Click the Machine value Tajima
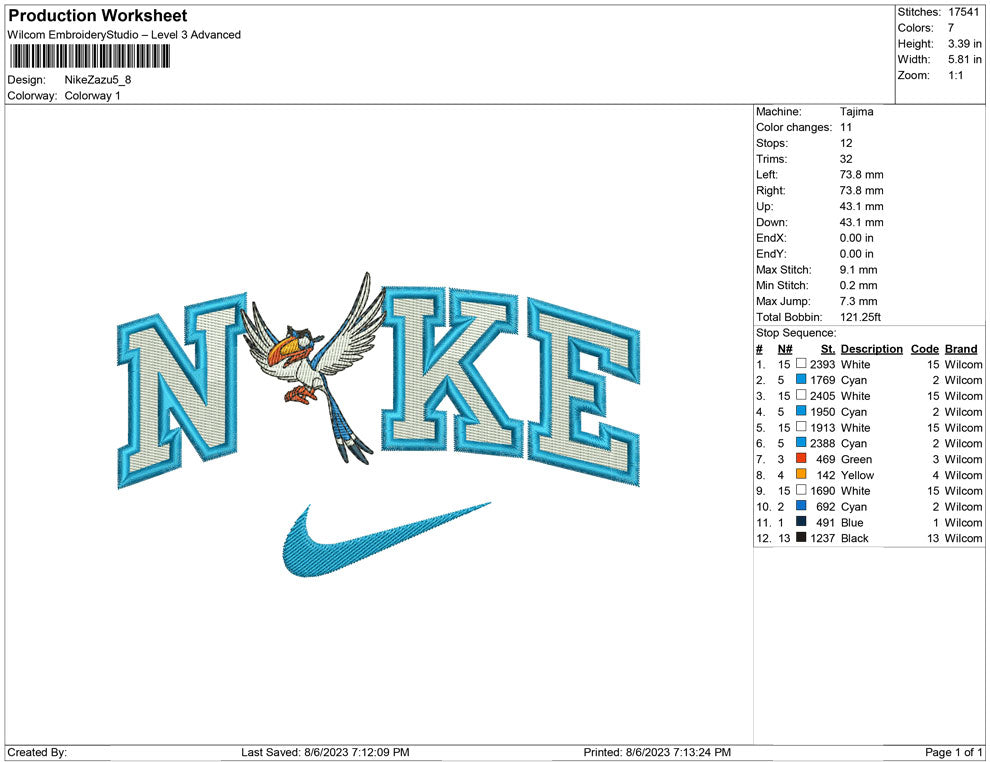Viewport: 990px width, 762px height. click(857, 112)
